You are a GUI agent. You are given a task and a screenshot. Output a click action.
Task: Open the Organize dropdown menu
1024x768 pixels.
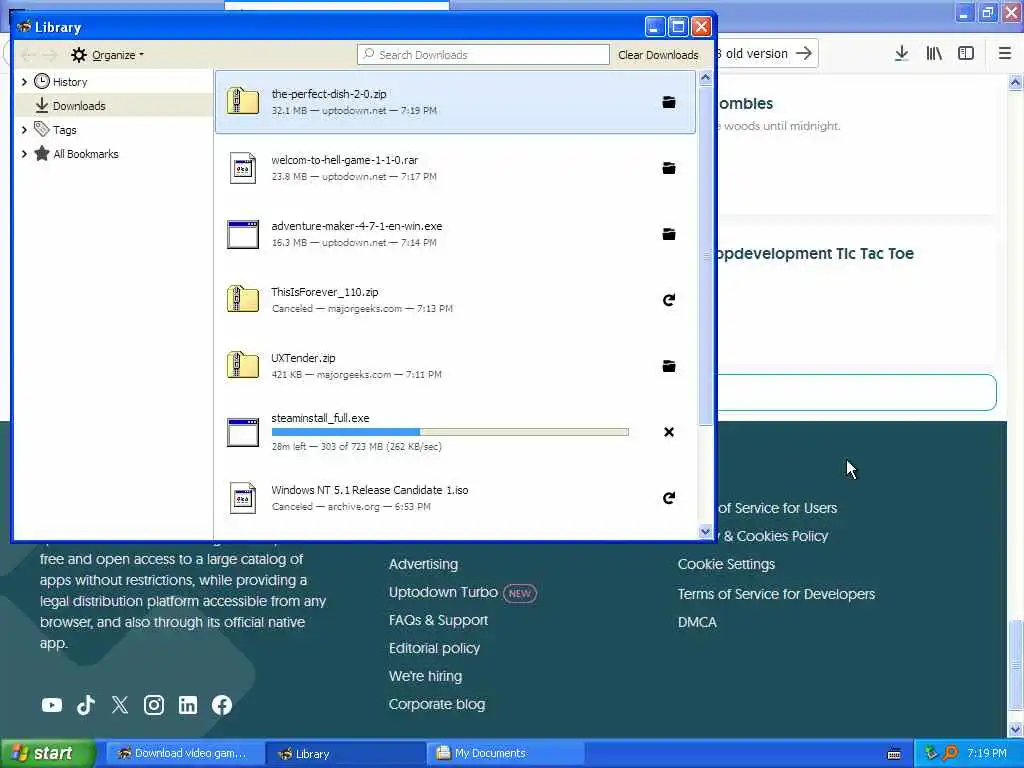click(x=108, y=55)
